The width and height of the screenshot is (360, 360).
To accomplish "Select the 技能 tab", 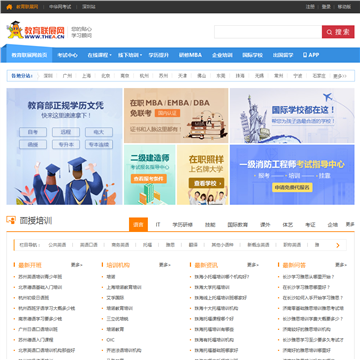I will [x=210, y=225].
